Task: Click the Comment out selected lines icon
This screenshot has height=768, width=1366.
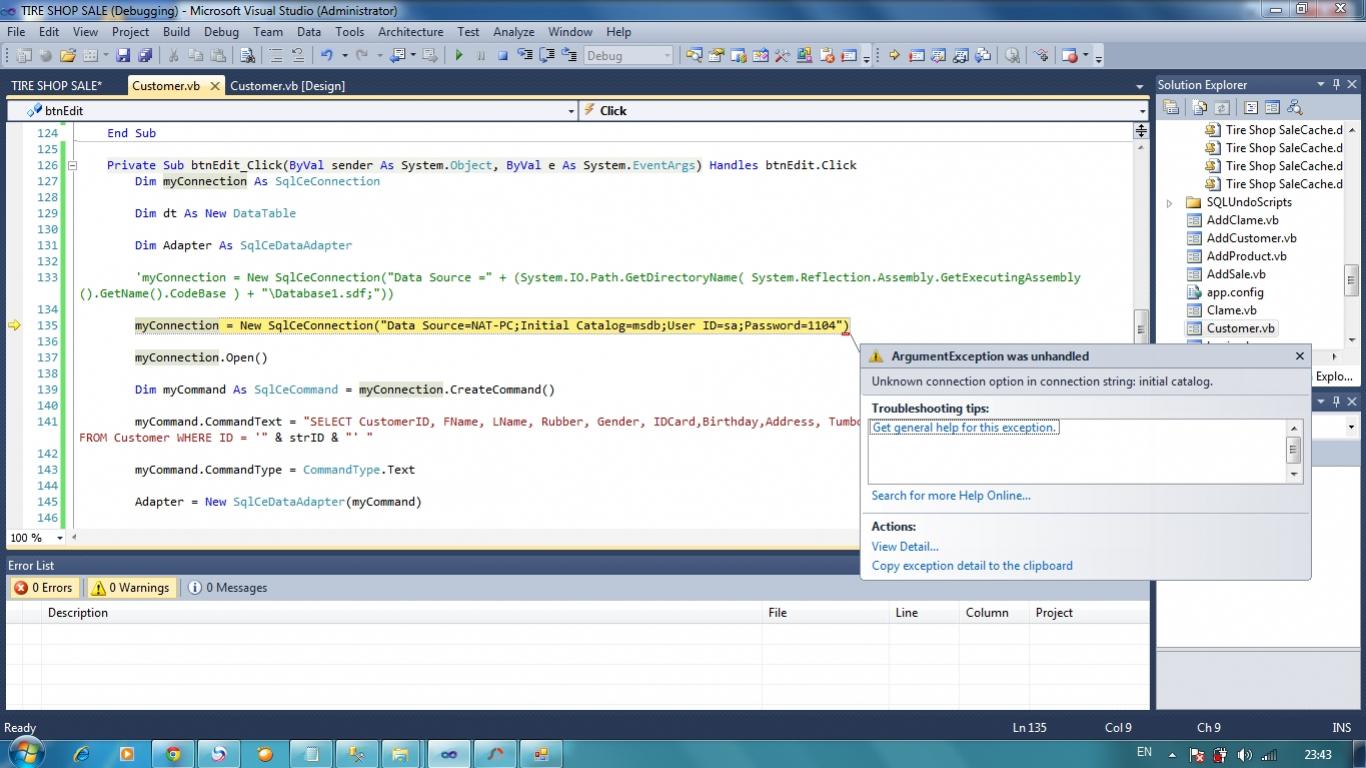Action: click(x=275, y=56)
